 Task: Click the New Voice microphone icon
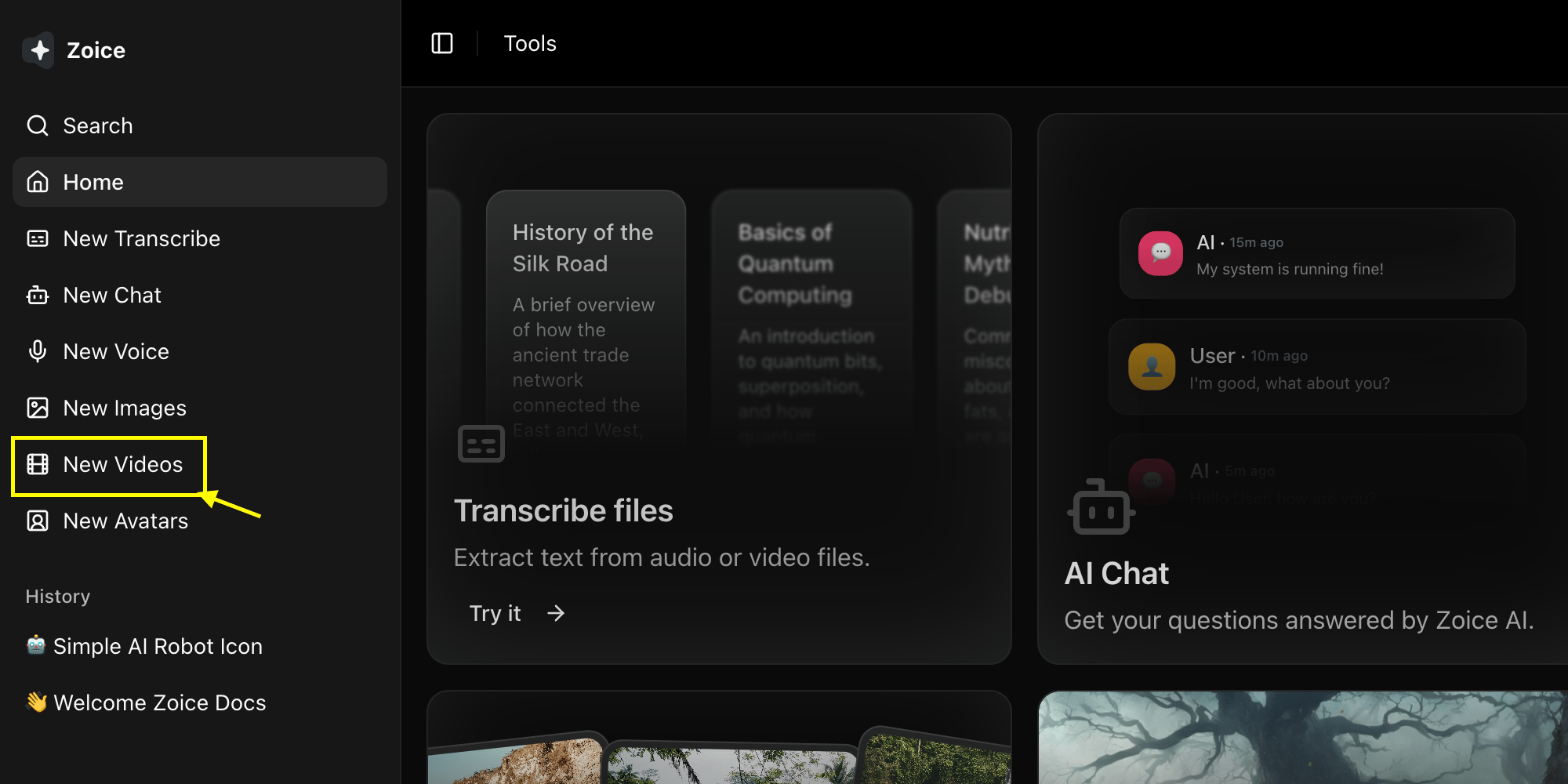38,351
